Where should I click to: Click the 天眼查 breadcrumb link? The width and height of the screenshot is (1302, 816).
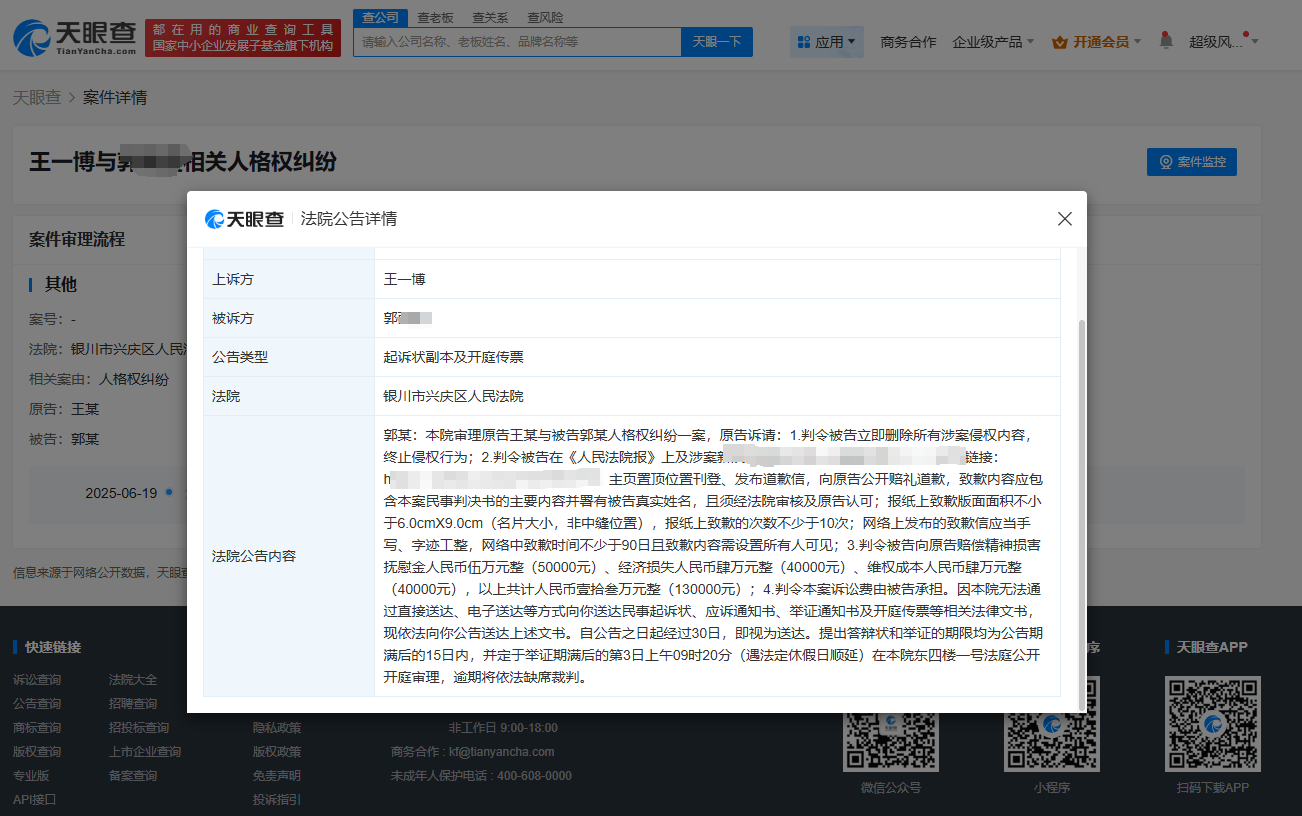36,98
